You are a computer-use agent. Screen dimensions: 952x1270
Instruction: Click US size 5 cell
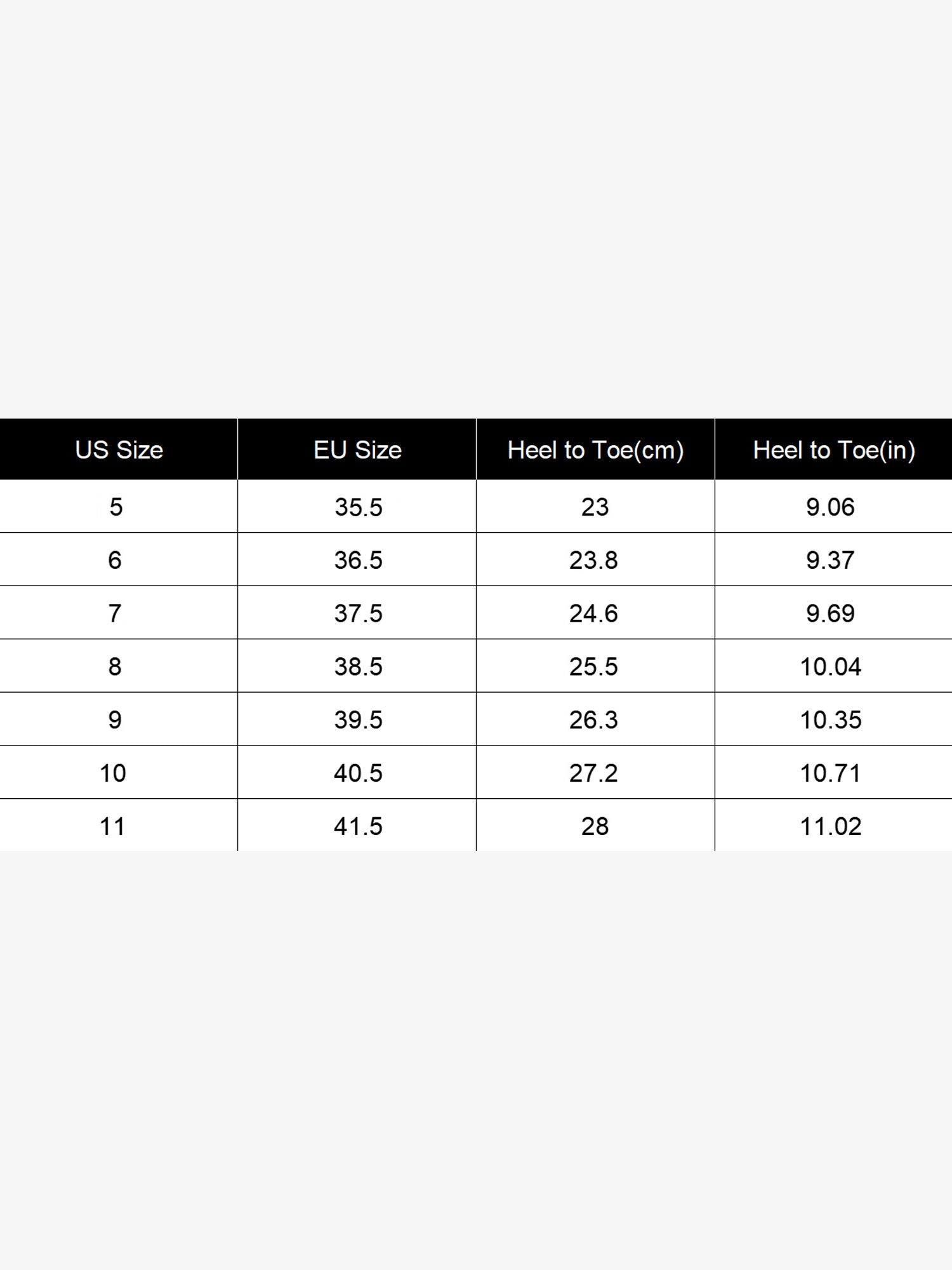tap(119, 507)
